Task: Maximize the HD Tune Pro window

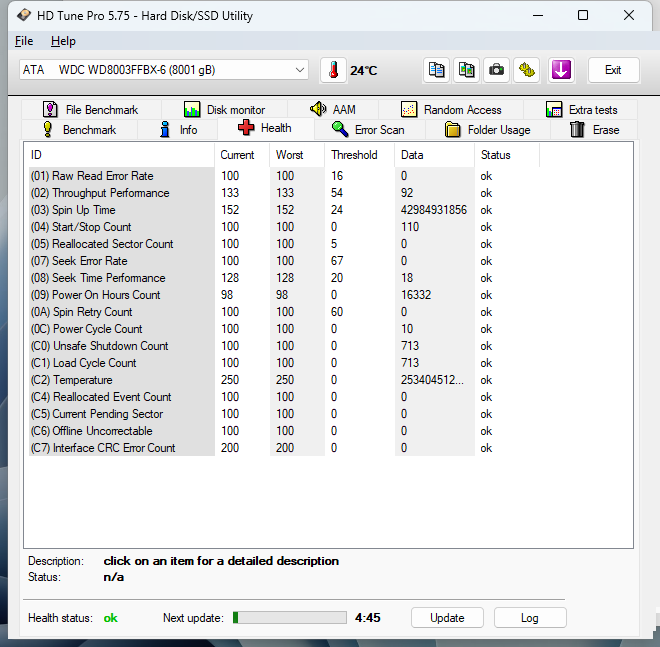Action: 583,16
